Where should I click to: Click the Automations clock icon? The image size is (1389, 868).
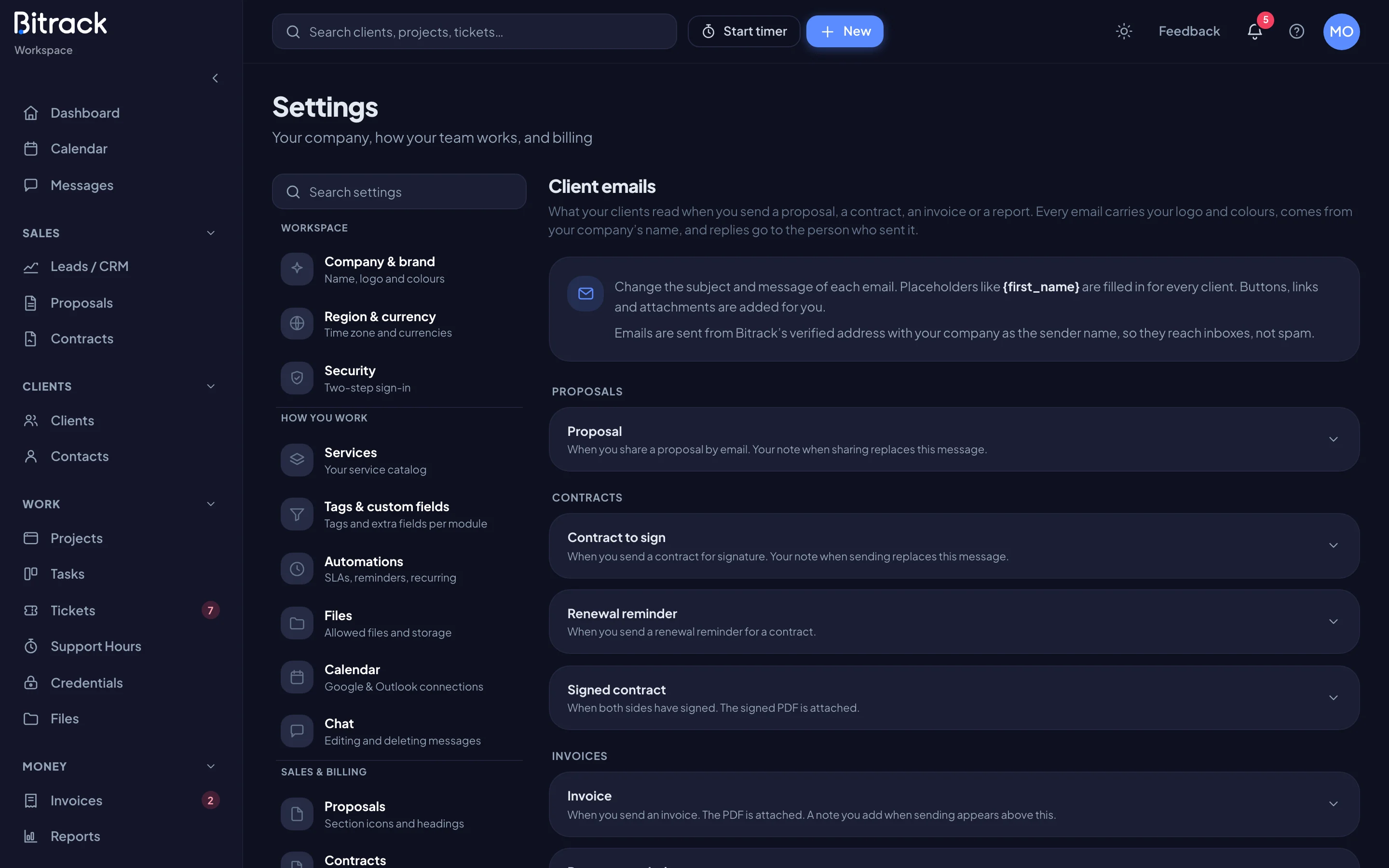click(297, 569)
